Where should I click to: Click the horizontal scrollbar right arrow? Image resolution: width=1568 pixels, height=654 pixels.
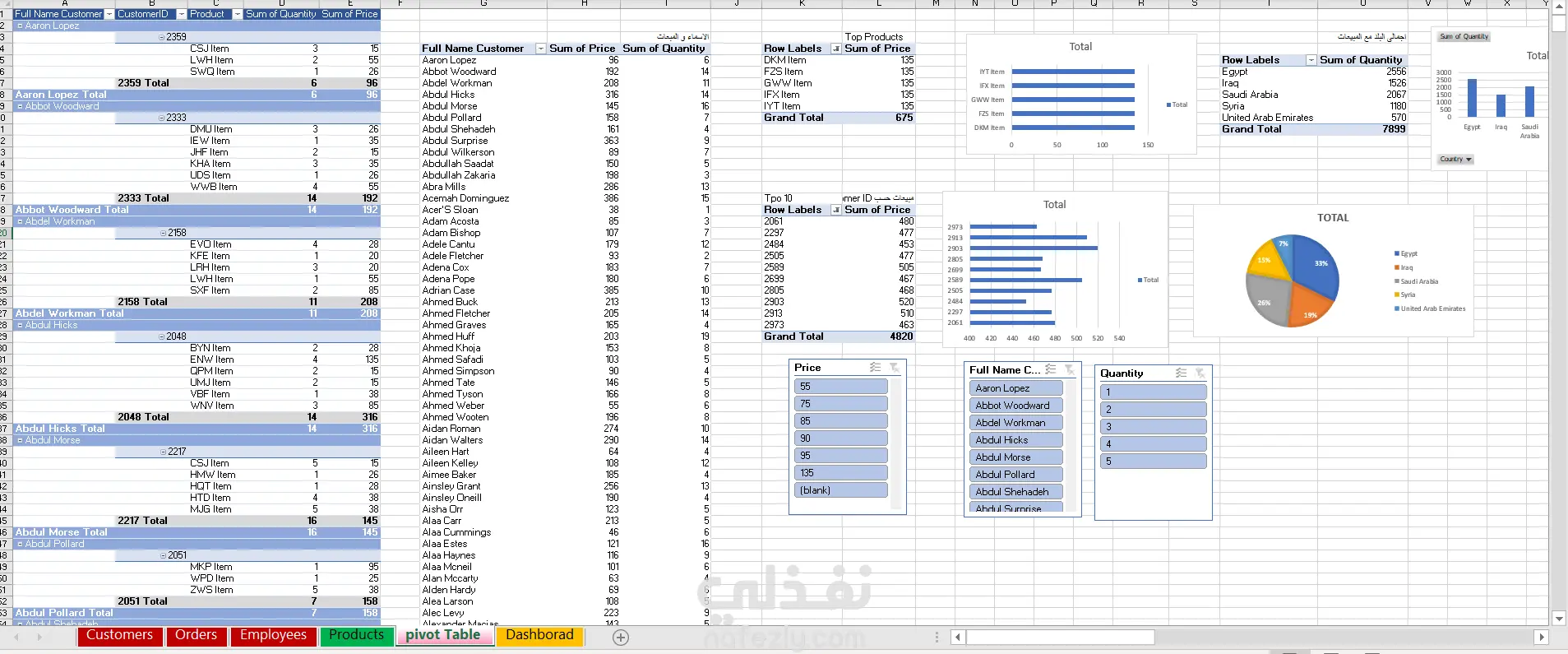1542,637
